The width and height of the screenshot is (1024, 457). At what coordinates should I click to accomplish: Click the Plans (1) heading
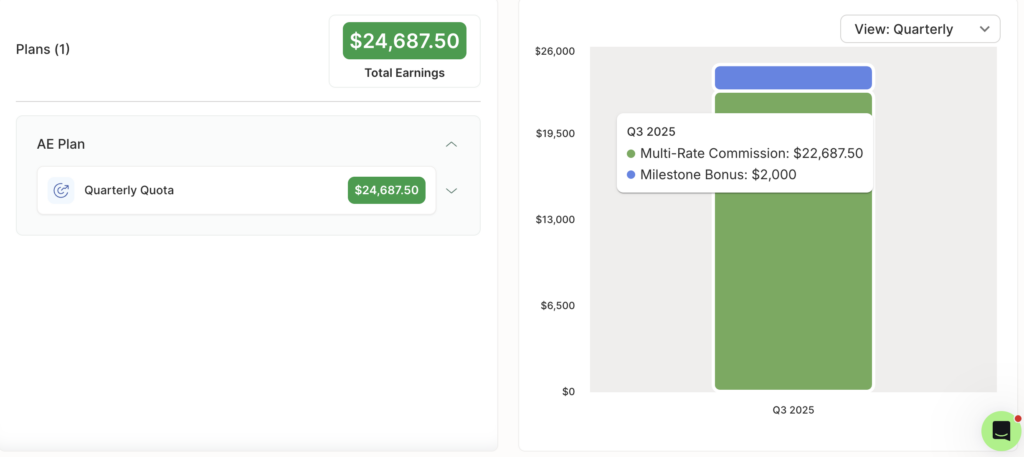[42, 50]
